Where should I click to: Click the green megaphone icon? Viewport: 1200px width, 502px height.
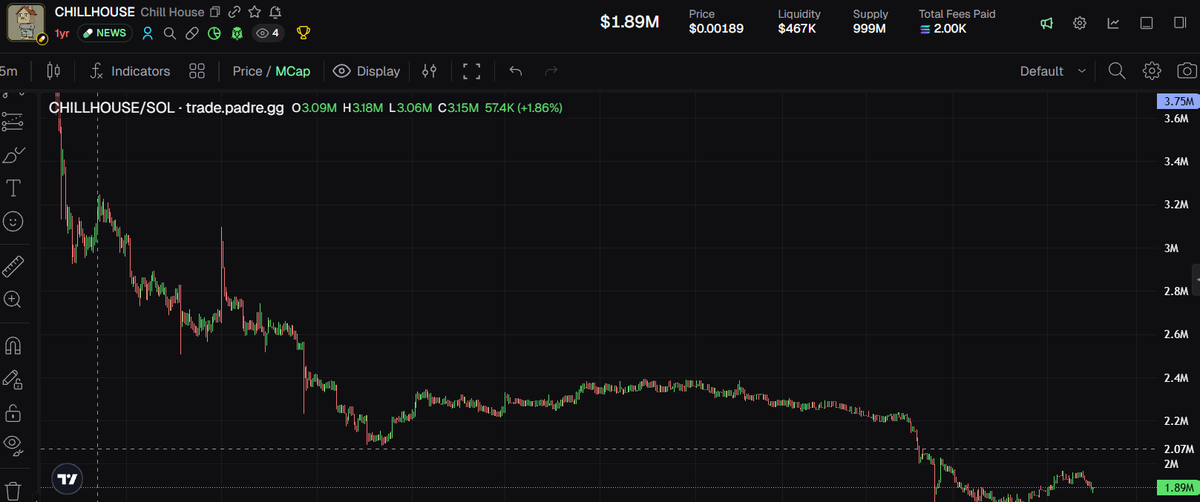tap(1046, 23)
